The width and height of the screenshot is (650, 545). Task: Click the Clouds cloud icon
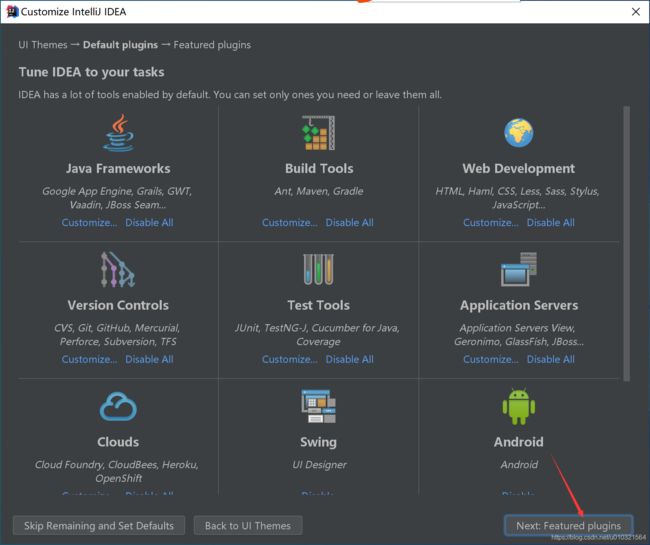click(118, 407)
